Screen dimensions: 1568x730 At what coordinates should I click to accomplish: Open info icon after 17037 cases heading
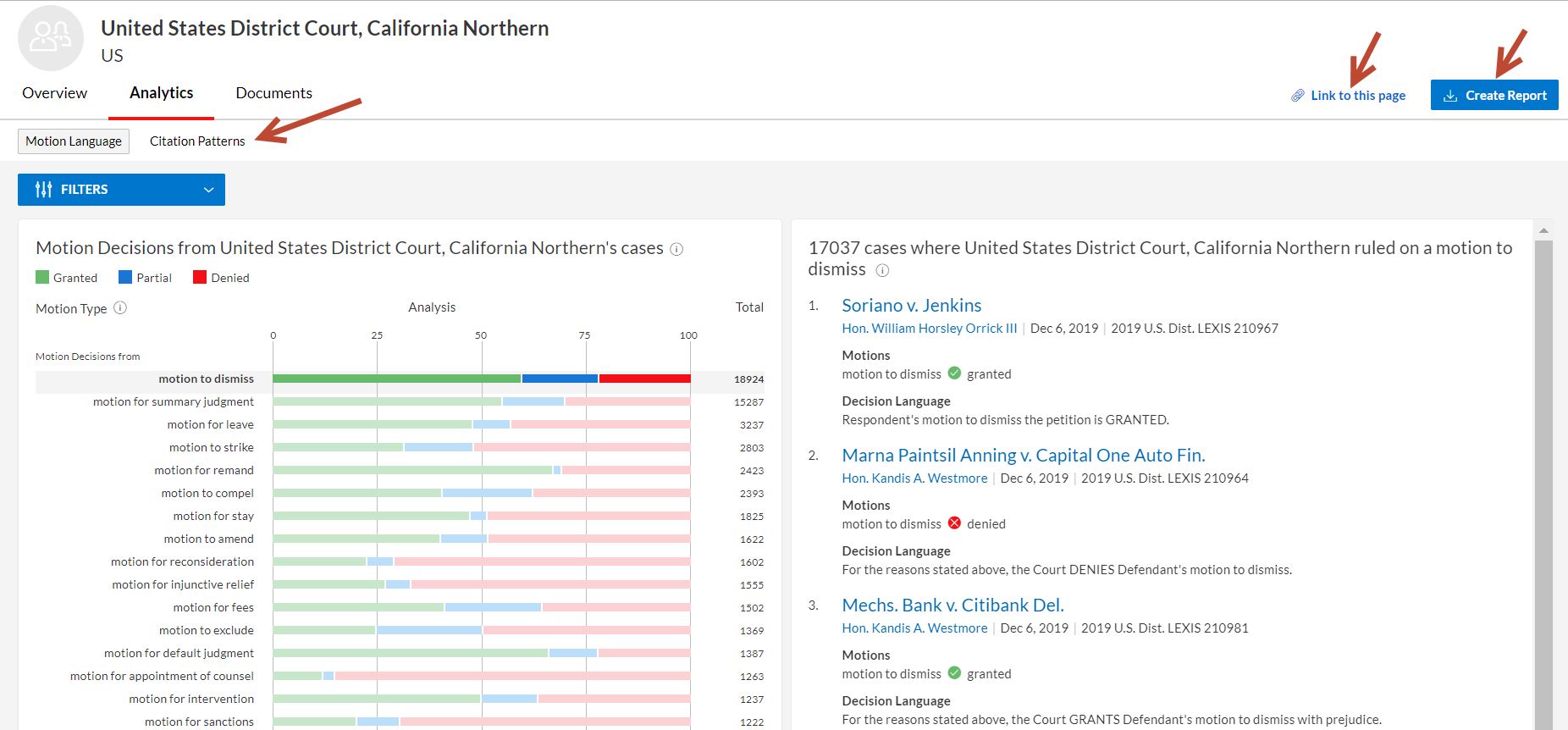[x=882, y=270]
